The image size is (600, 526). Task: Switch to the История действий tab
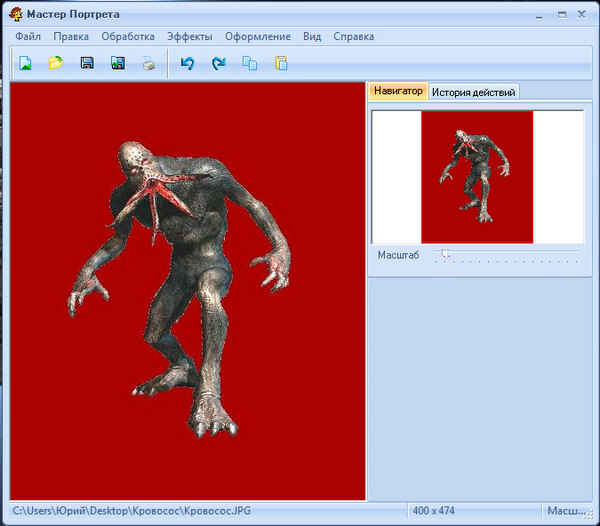pyautogui.click(x=473, y=92)
